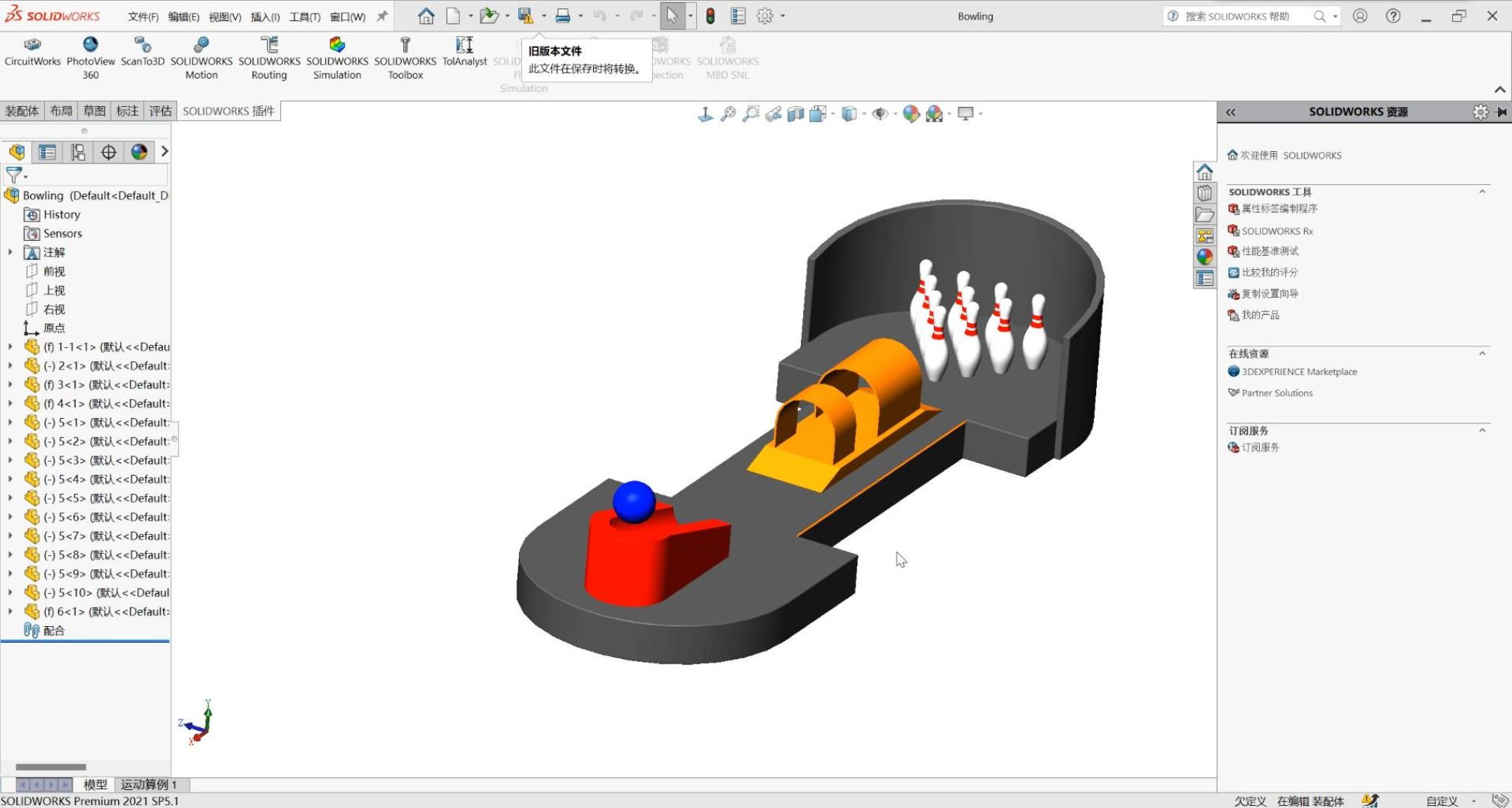This screenshot has height=808, width=1512.
Task: Collapse the SOLIDWORKS 工具 section
Action: [1482, 192]
